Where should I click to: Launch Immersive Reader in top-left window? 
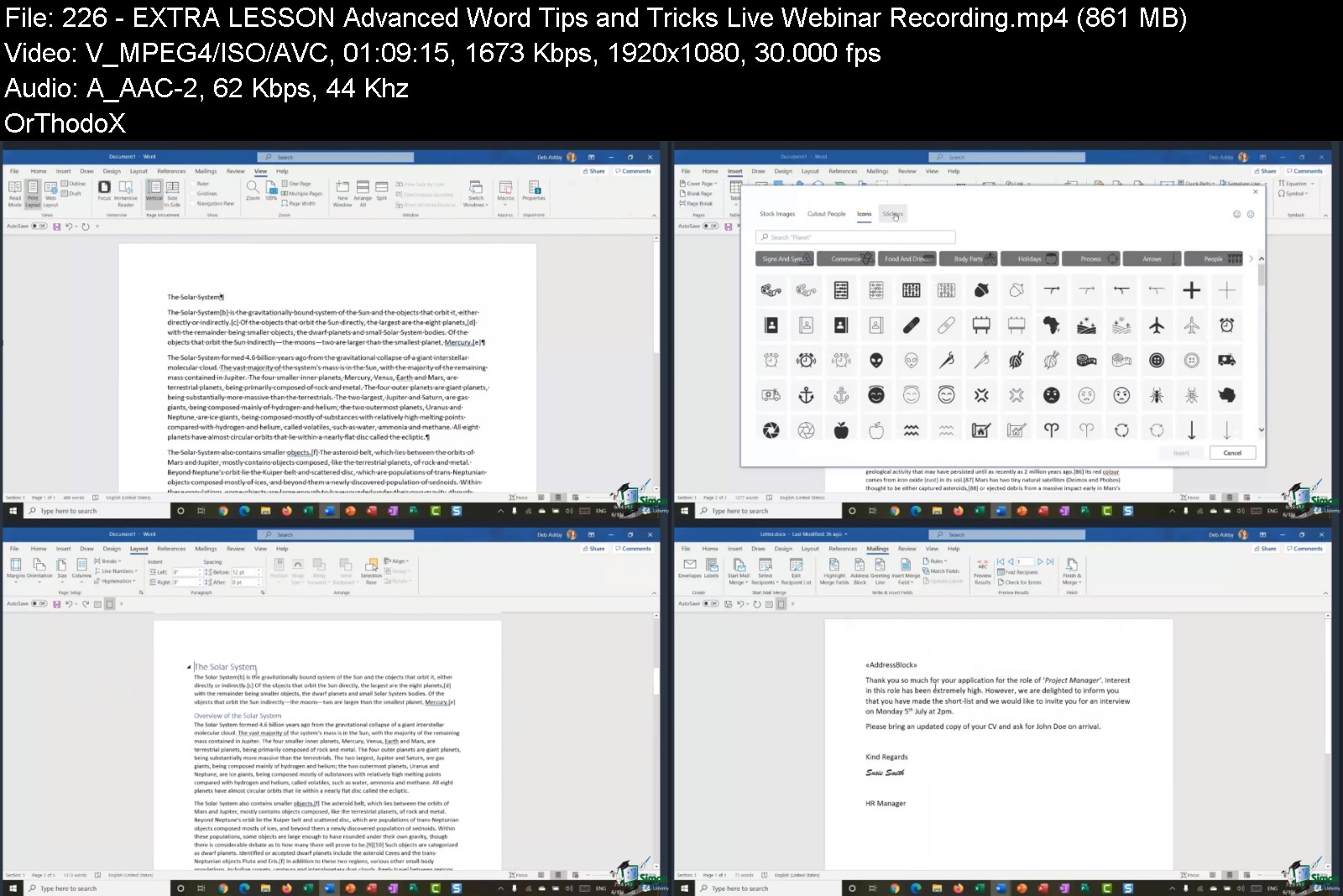click(125, 193)
